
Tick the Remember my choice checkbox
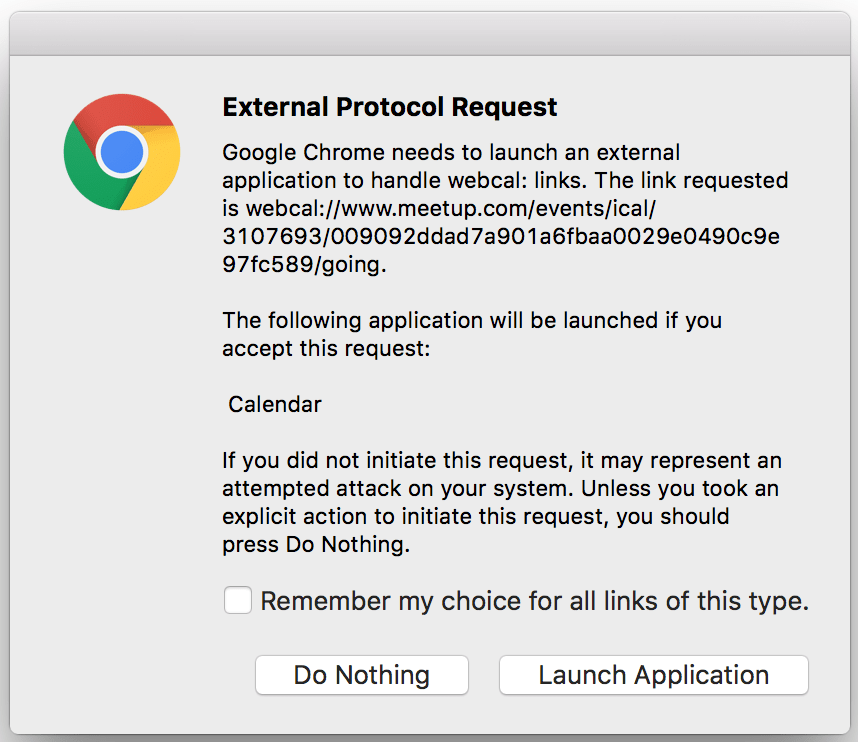coord(238,601)
